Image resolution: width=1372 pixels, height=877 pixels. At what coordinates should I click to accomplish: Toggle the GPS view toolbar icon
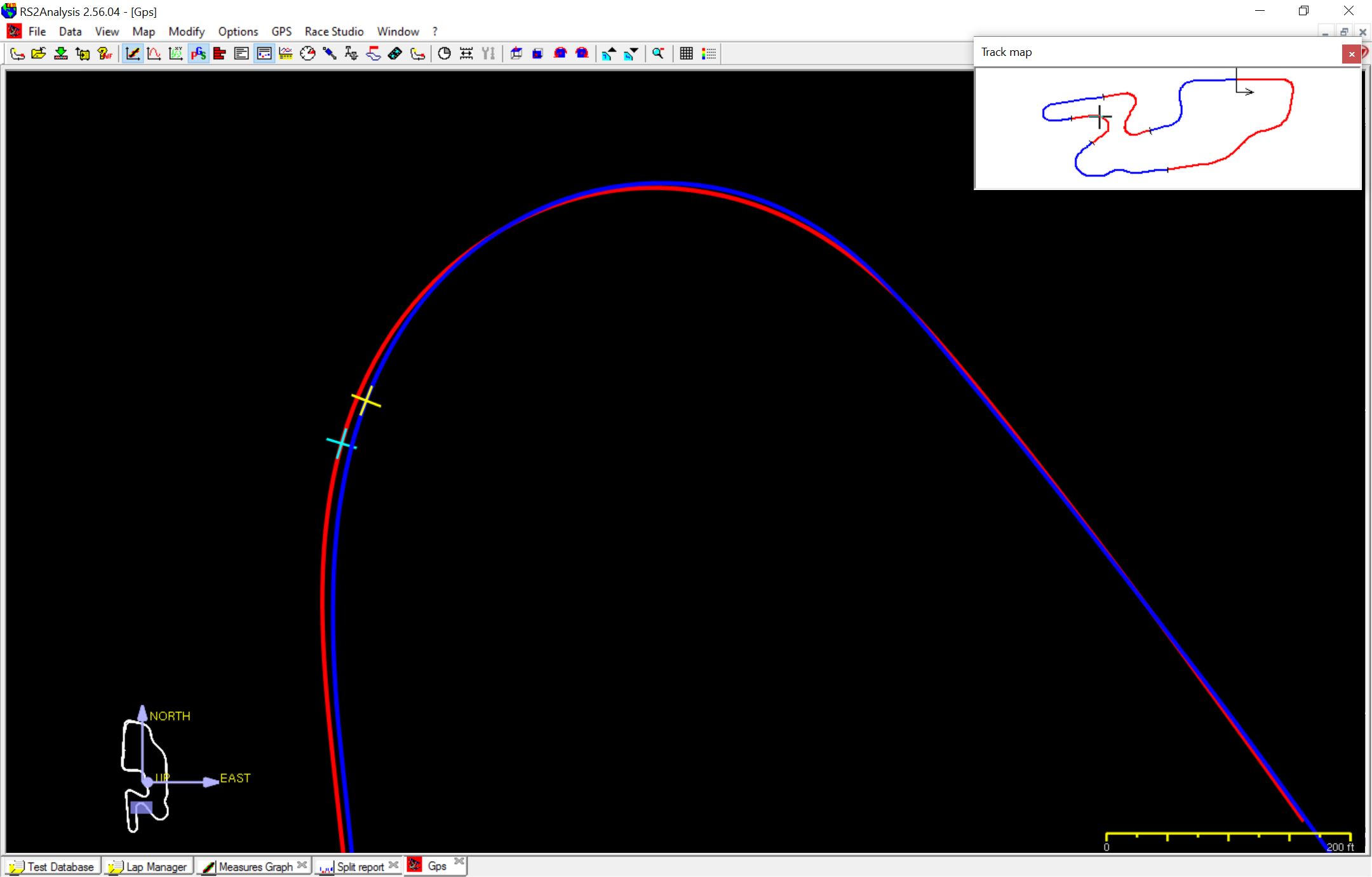pos(198,53)
